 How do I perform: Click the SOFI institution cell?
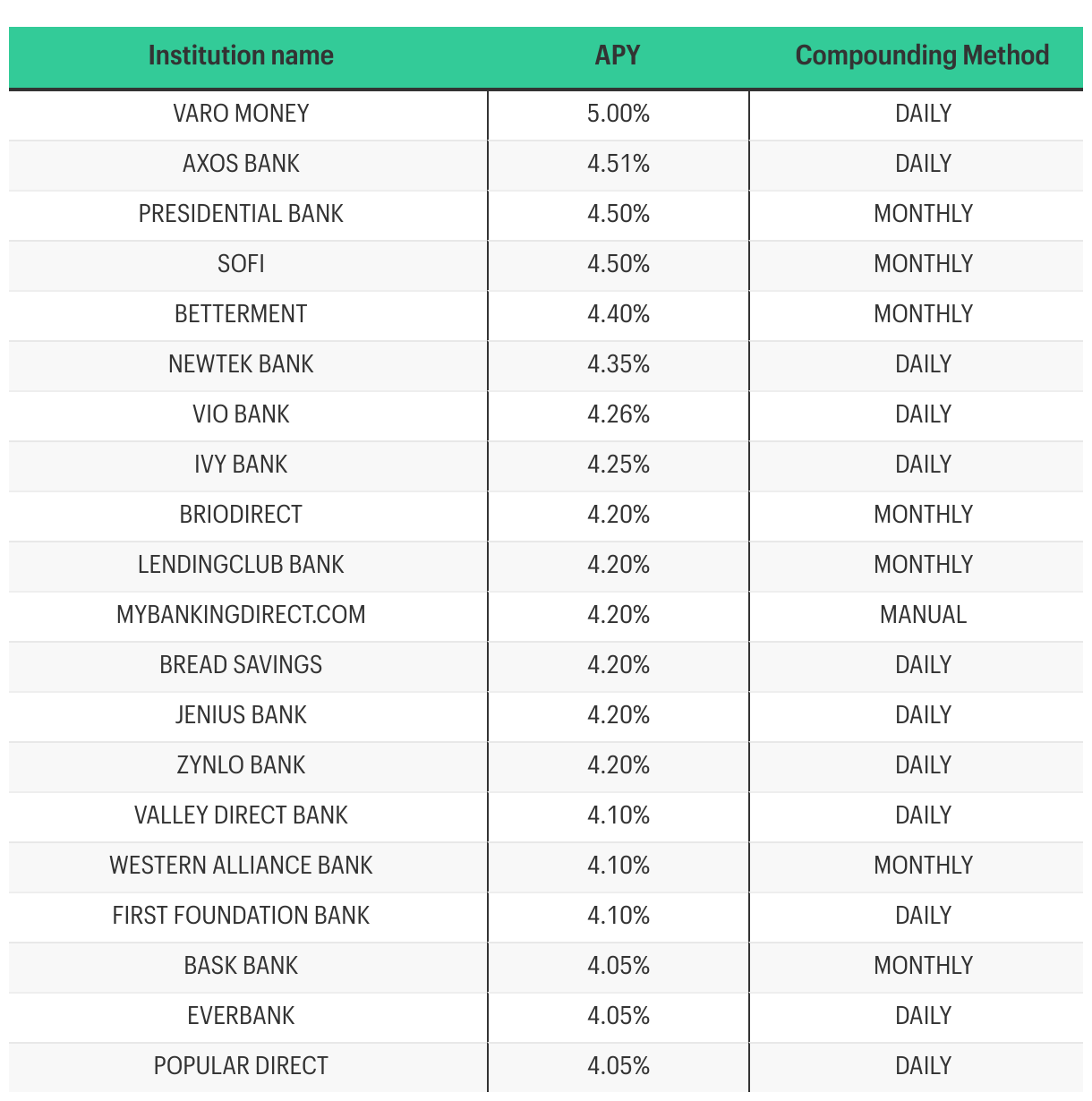241,264
